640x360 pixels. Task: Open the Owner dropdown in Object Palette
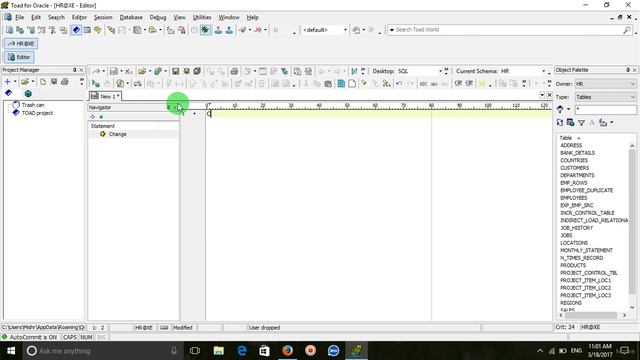(x=606, y=84)
